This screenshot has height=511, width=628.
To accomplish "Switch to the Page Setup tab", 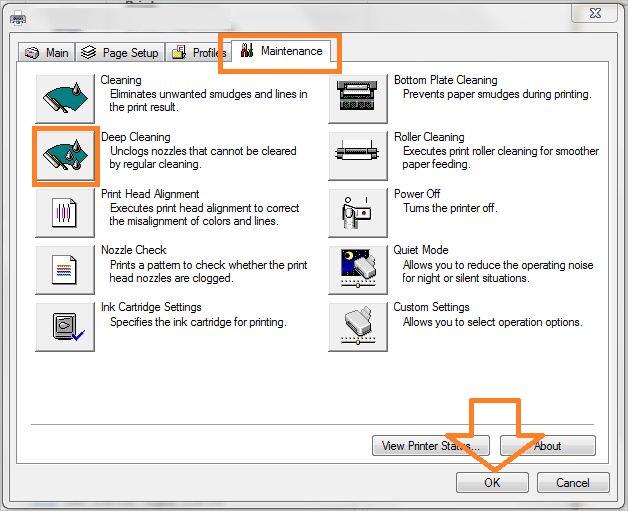I will 120,52.
